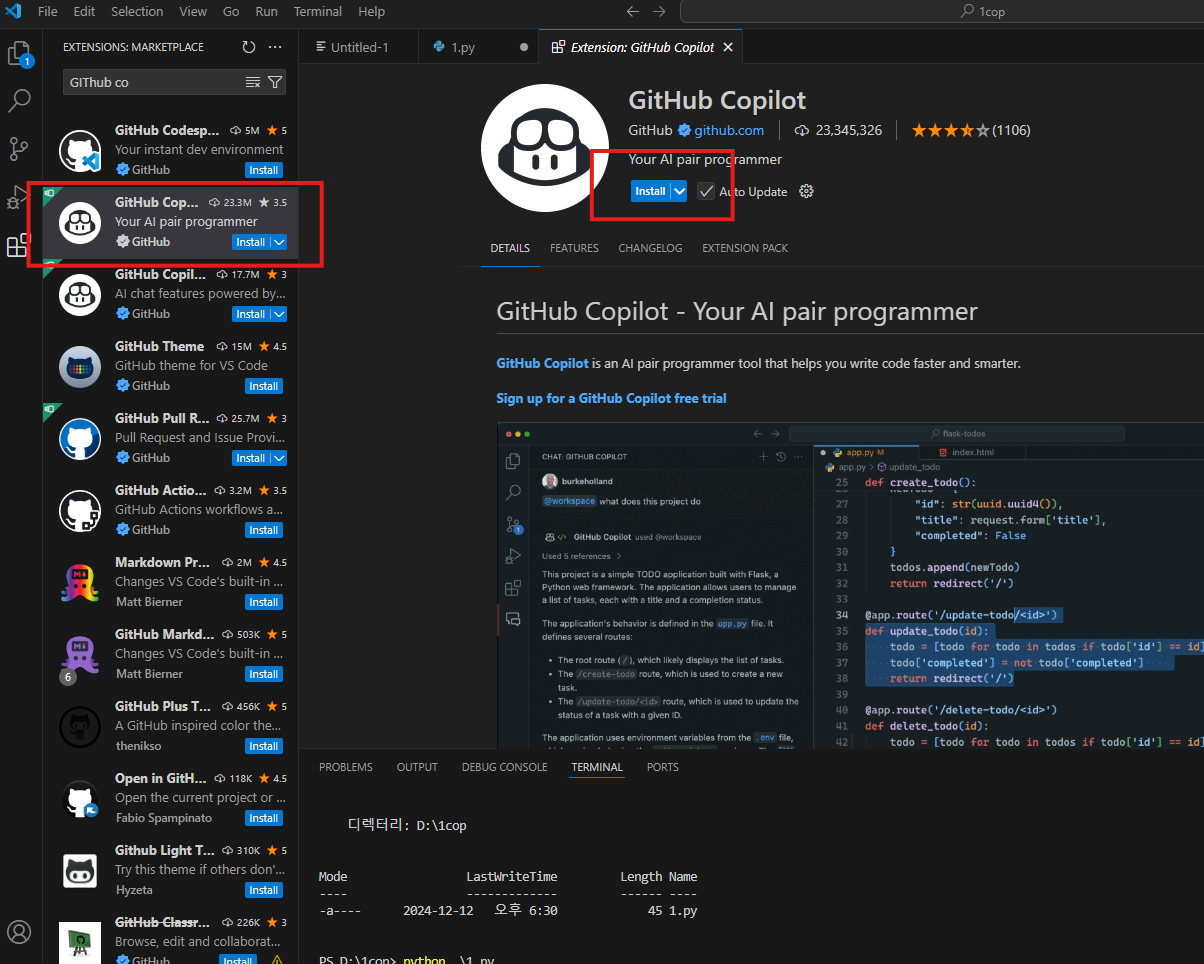1204x964 pixels.
Task: Open Sign up for GitHub Copilot free trial link
Action: point(611,398)
